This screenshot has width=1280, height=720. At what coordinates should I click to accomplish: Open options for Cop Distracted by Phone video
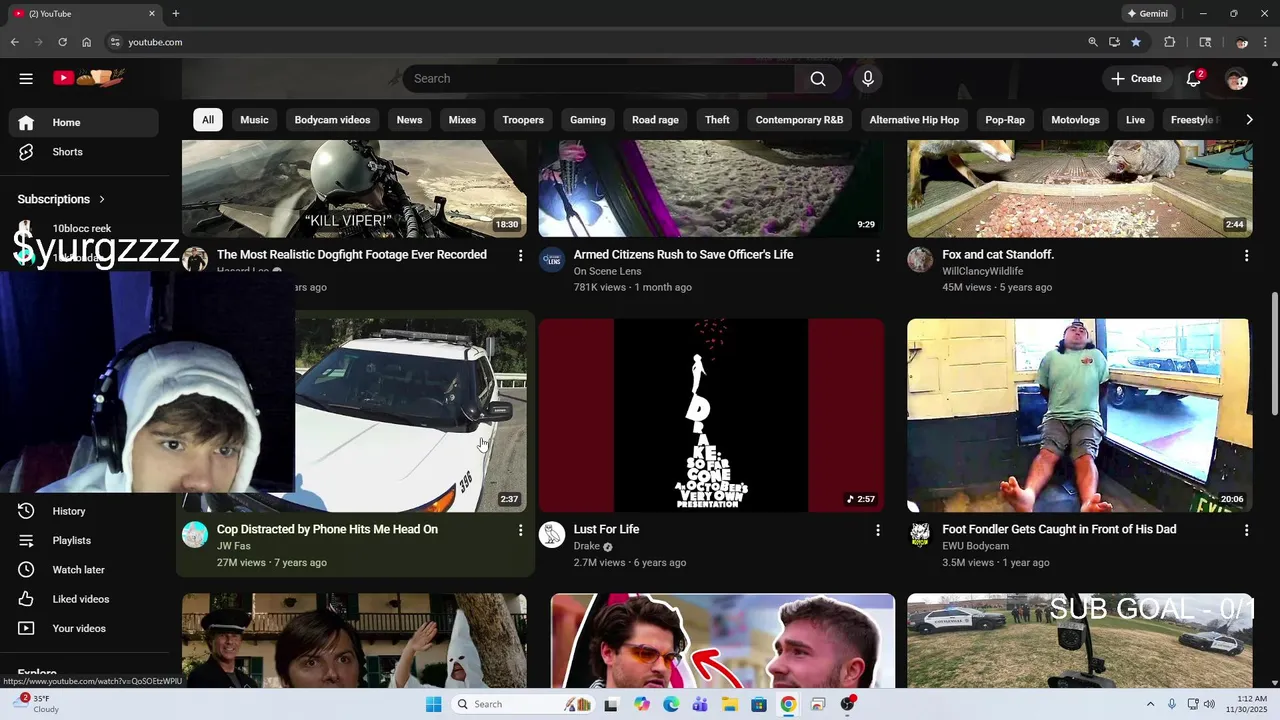pyautogui.click(x=520, y=530)
